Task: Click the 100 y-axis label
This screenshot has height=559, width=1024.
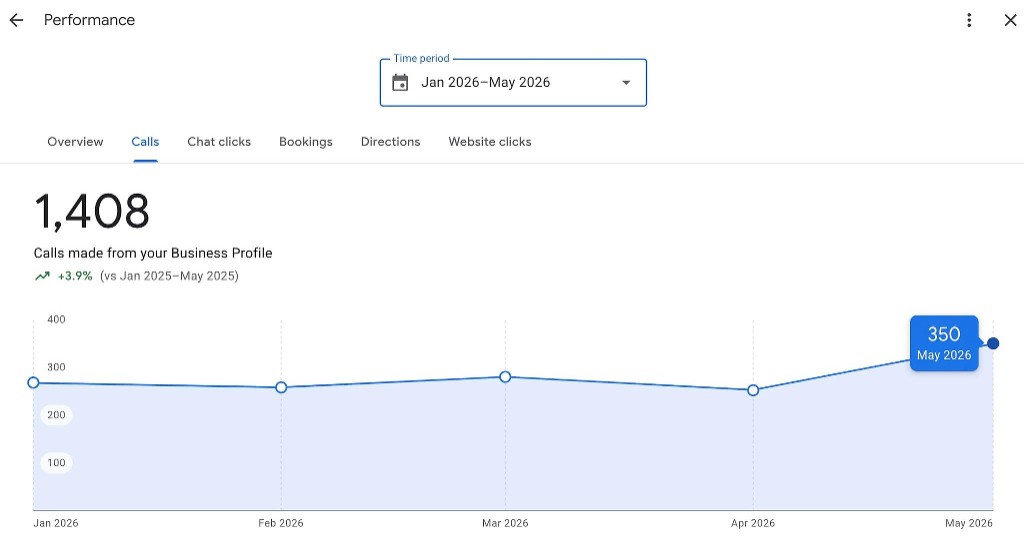Action: point(56,462)
